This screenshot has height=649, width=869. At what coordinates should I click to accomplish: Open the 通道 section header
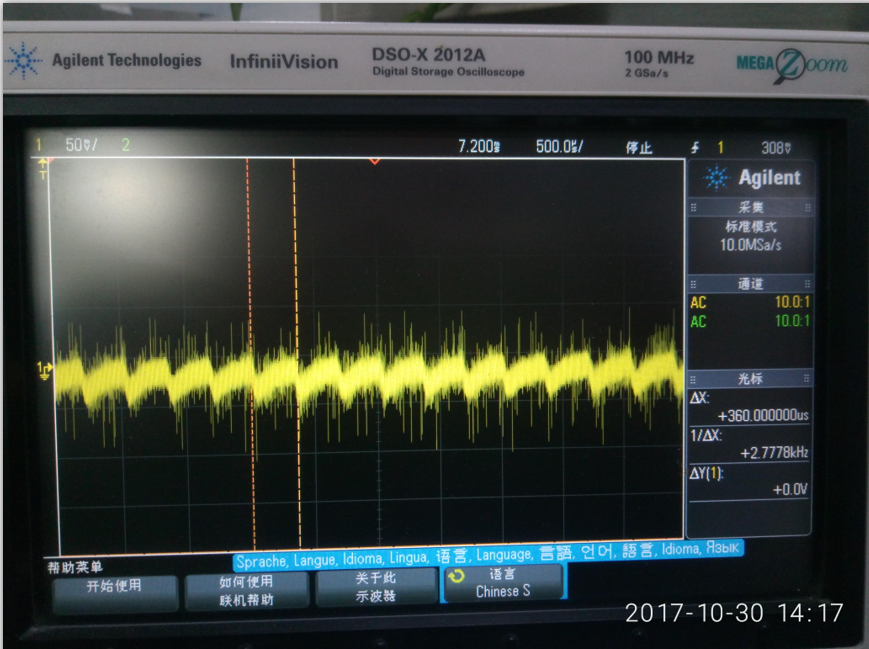[750, 284]
